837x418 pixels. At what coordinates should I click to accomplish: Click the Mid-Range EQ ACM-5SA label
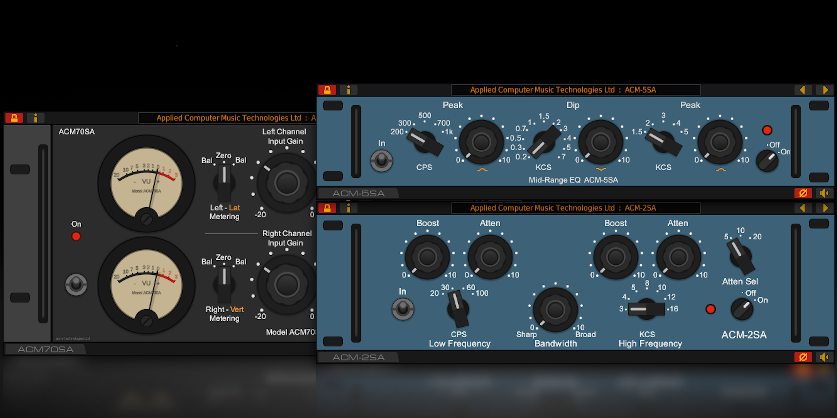(x=573, y=180)
